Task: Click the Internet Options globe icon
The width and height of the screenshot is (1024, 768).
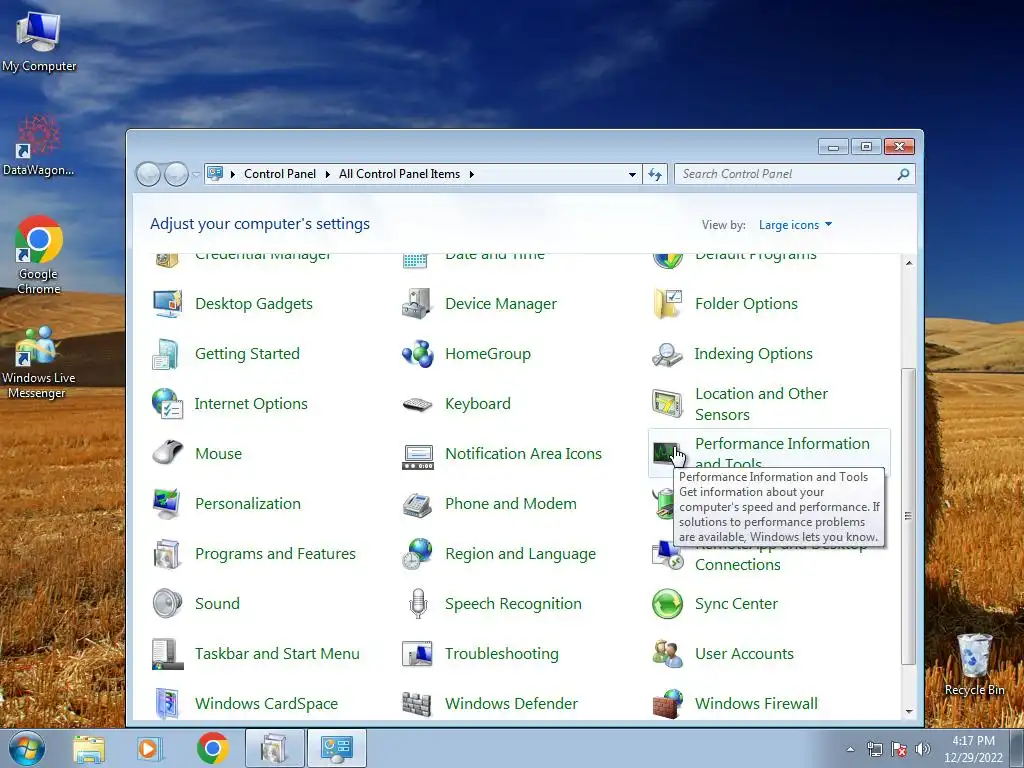Action: pos(167,404)
